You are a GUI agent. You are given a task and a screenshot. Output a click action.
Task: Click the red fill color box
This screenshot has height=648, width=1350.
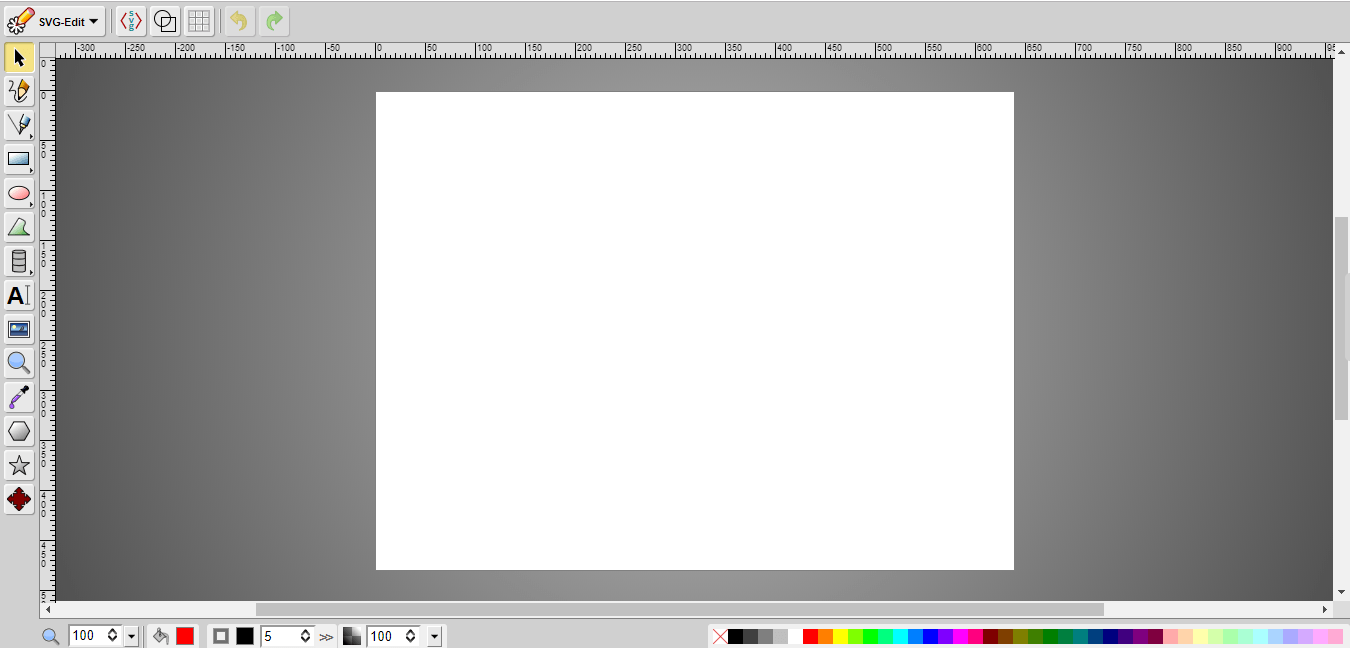(x=185, y=636)
